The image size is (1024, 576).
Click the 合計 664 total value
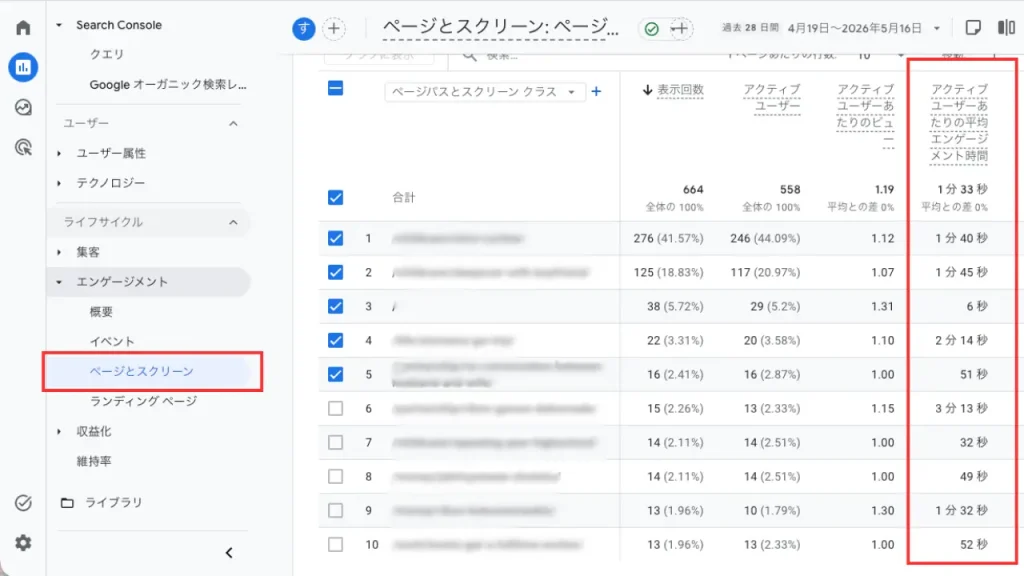click(x=693, y=189)
